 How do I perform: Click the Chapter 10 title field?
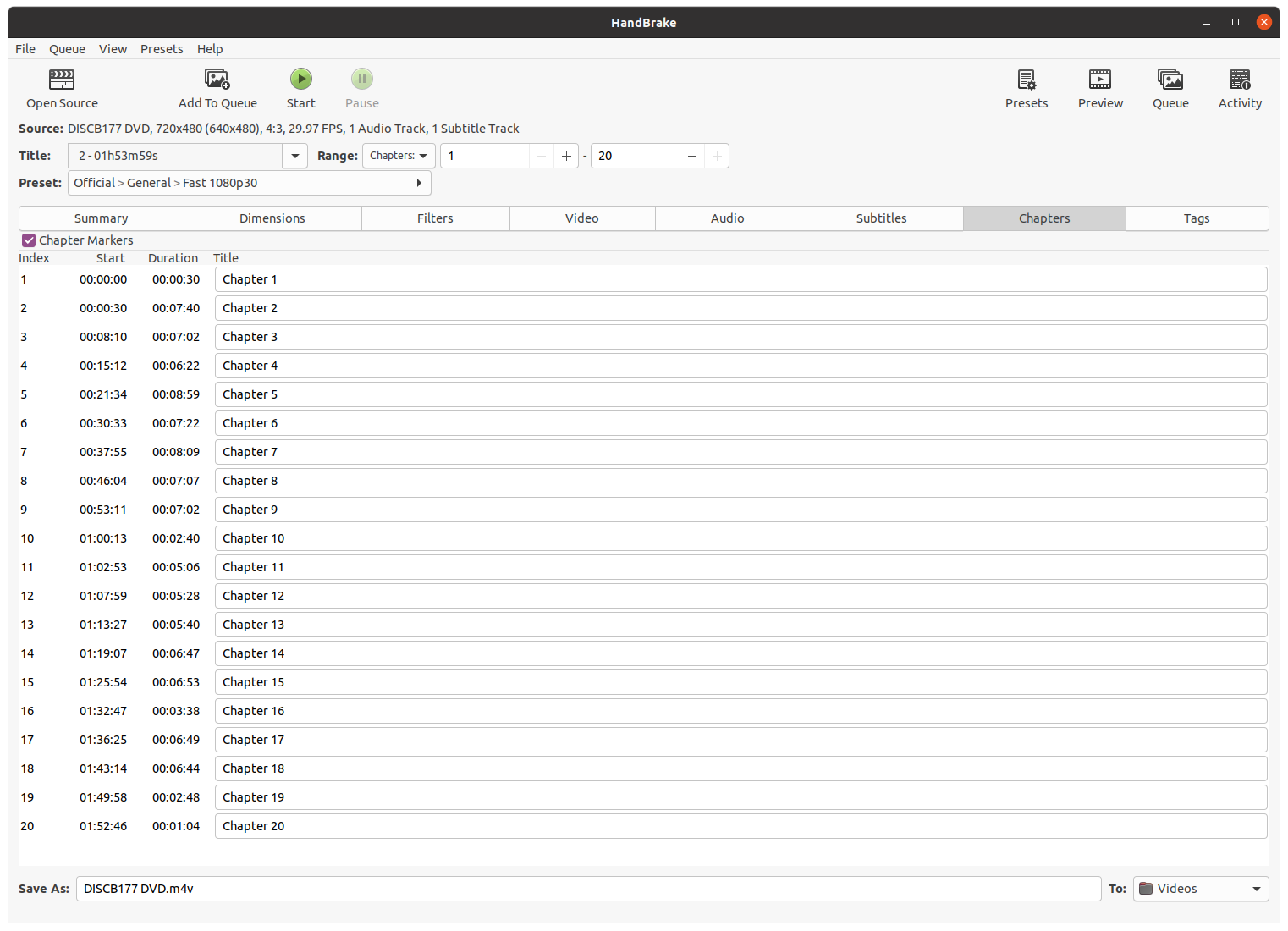coord(740,537)
